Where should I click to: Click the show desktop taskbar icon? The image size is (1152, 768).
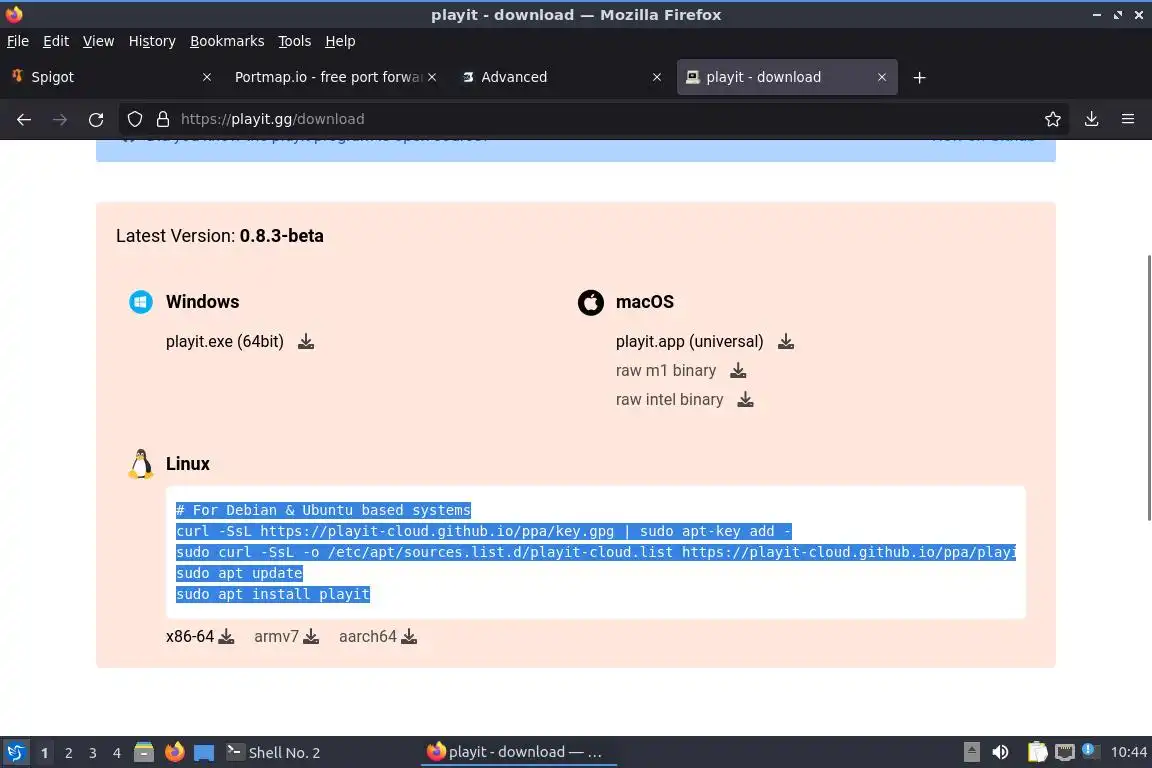coord(204,753)
